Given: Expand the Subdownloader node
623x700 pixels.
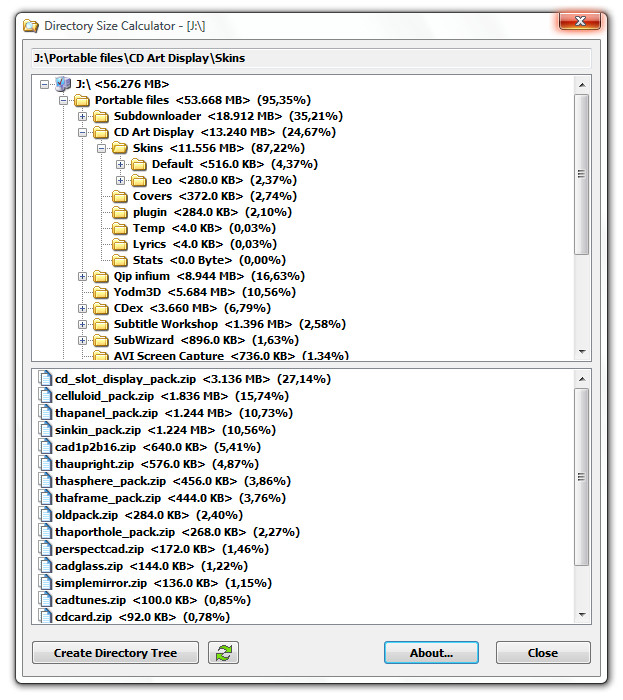Looking at the screenshot, I should tap(82, 117).
